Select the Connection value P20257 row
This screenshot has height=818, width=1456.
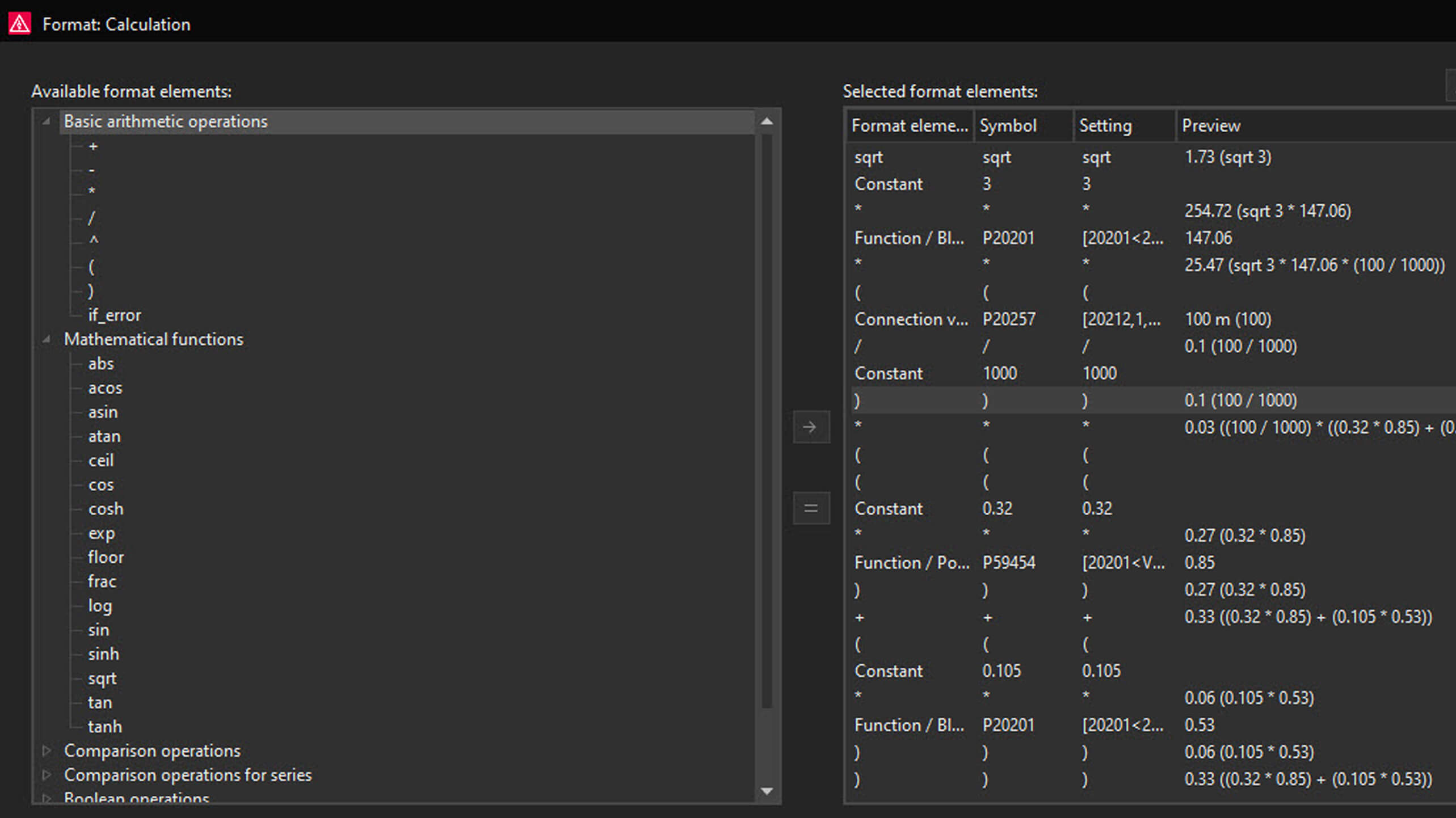[911, 319]
